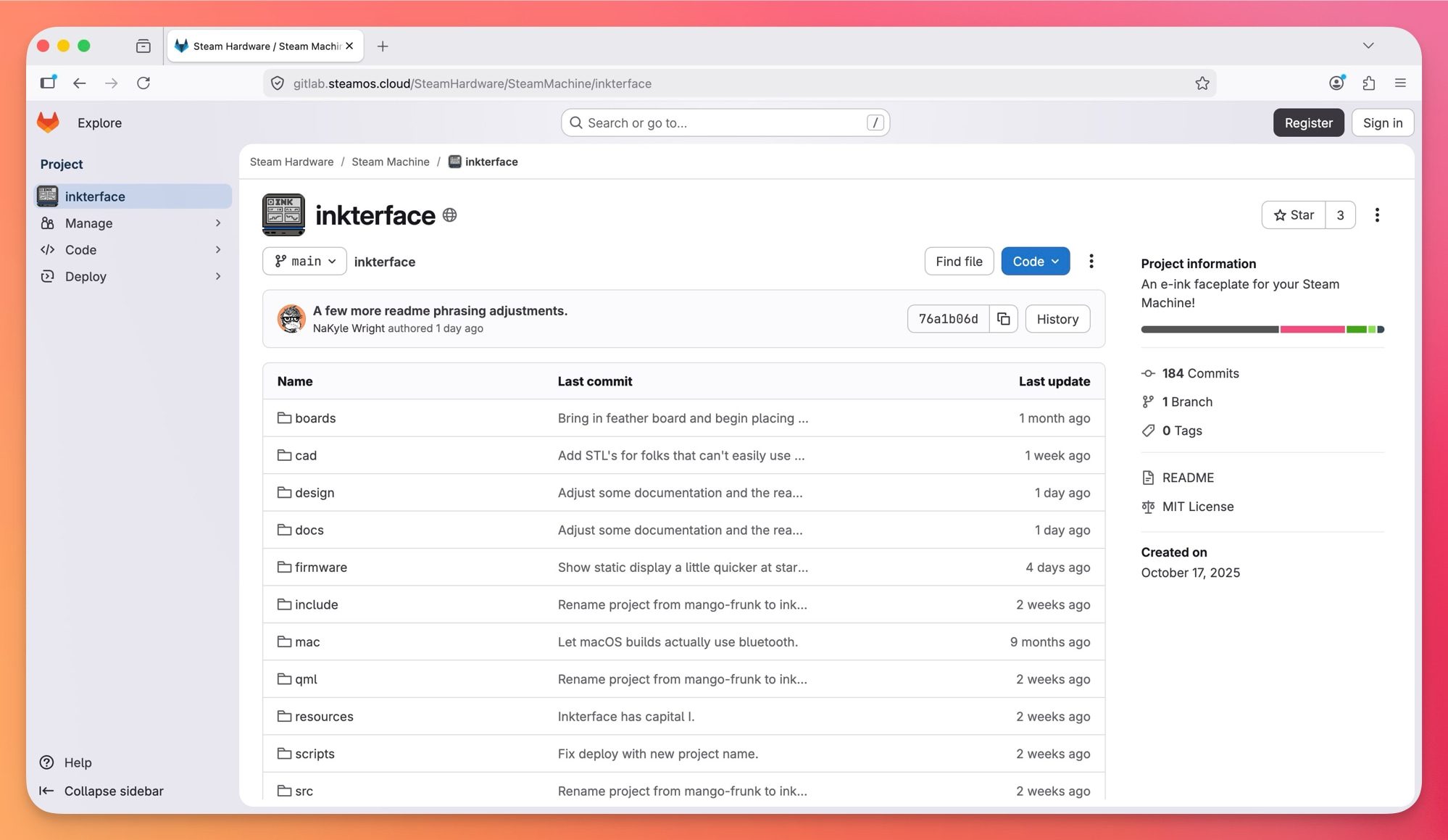The height and width of the screenshot is (840, 1448).
Task: Click the star icon in Star button
Action: (1280, 215)
